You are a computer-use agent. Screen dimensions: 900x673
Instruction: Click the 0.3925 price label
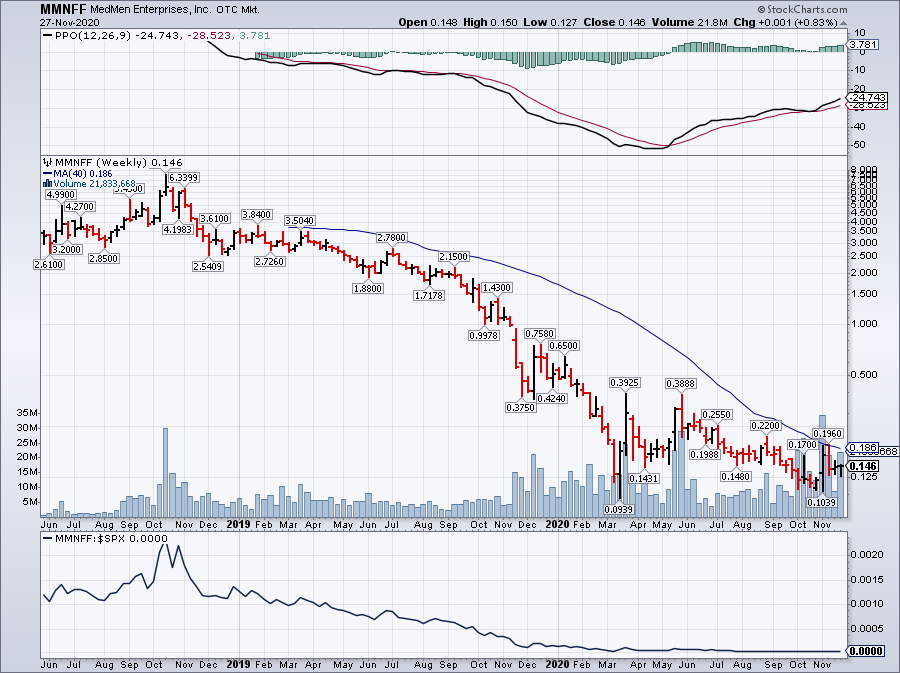tap(624, 383)
